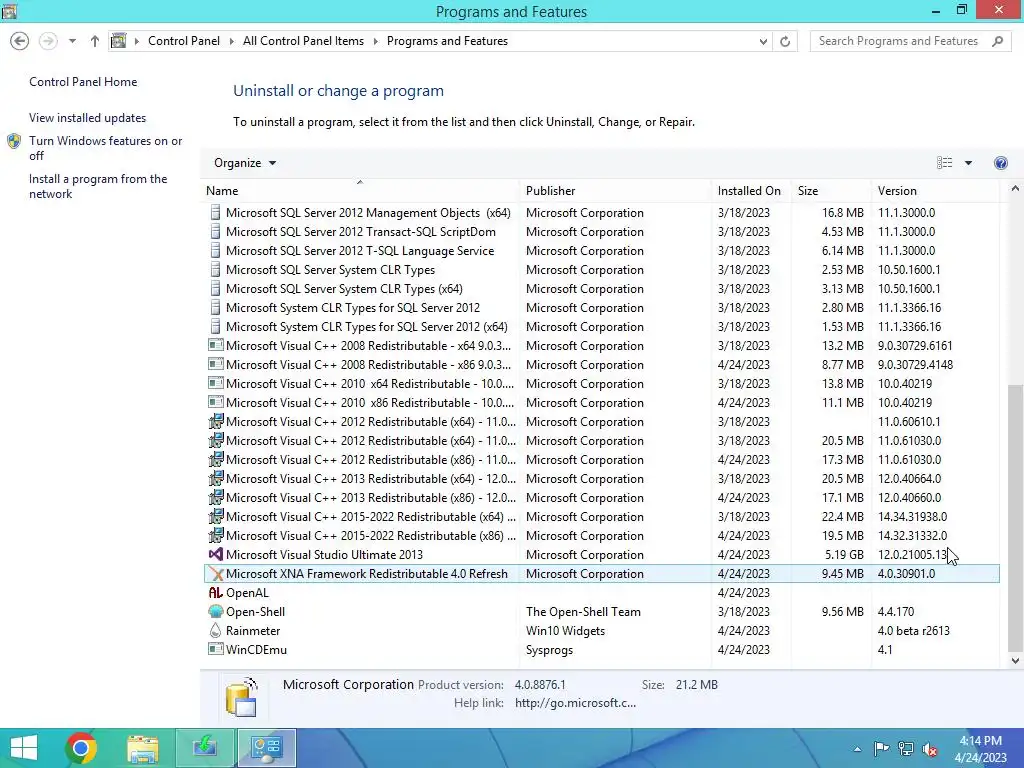Click the Rainmeter droplet icon
The height and width of the screenshot is (768, 1024).
point(216,630)
